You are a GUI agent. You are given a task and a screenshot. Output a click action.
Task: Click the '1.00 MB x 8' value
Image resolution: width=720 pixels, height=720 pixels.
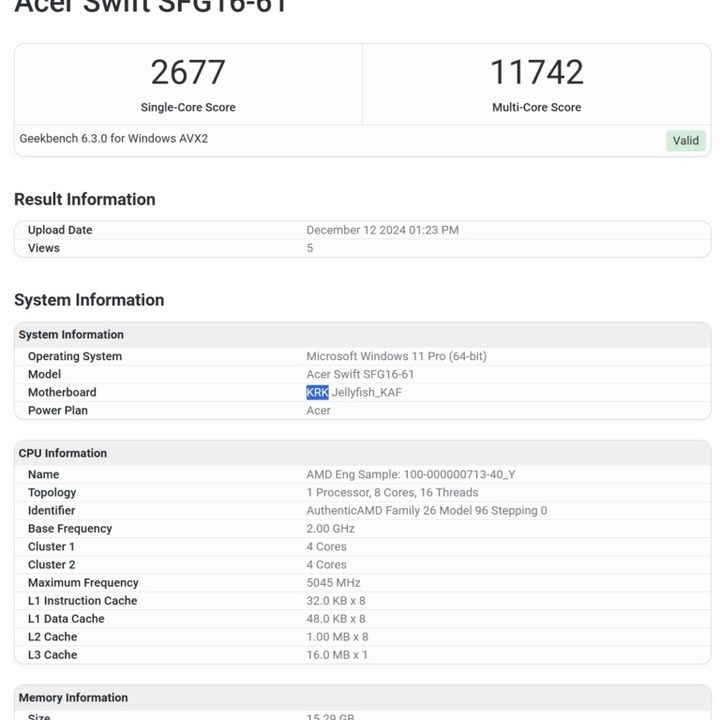click(x=337, y=636)
